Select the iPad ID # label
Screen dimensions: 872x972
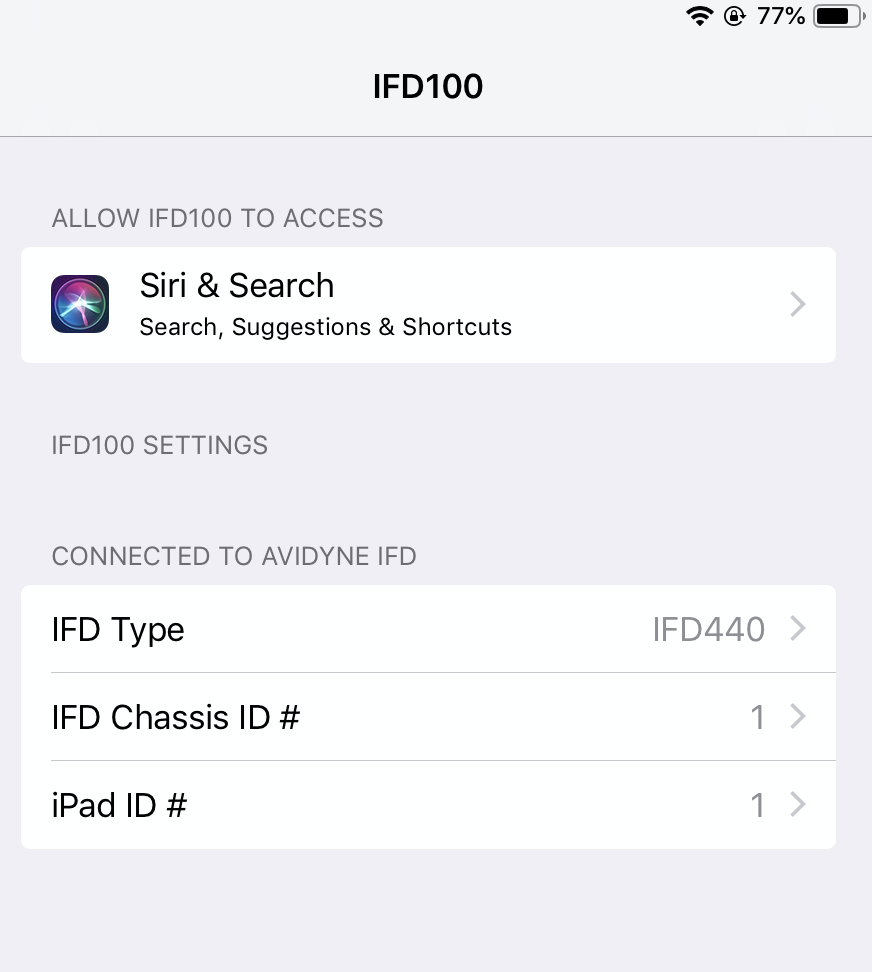click(119, 805)
